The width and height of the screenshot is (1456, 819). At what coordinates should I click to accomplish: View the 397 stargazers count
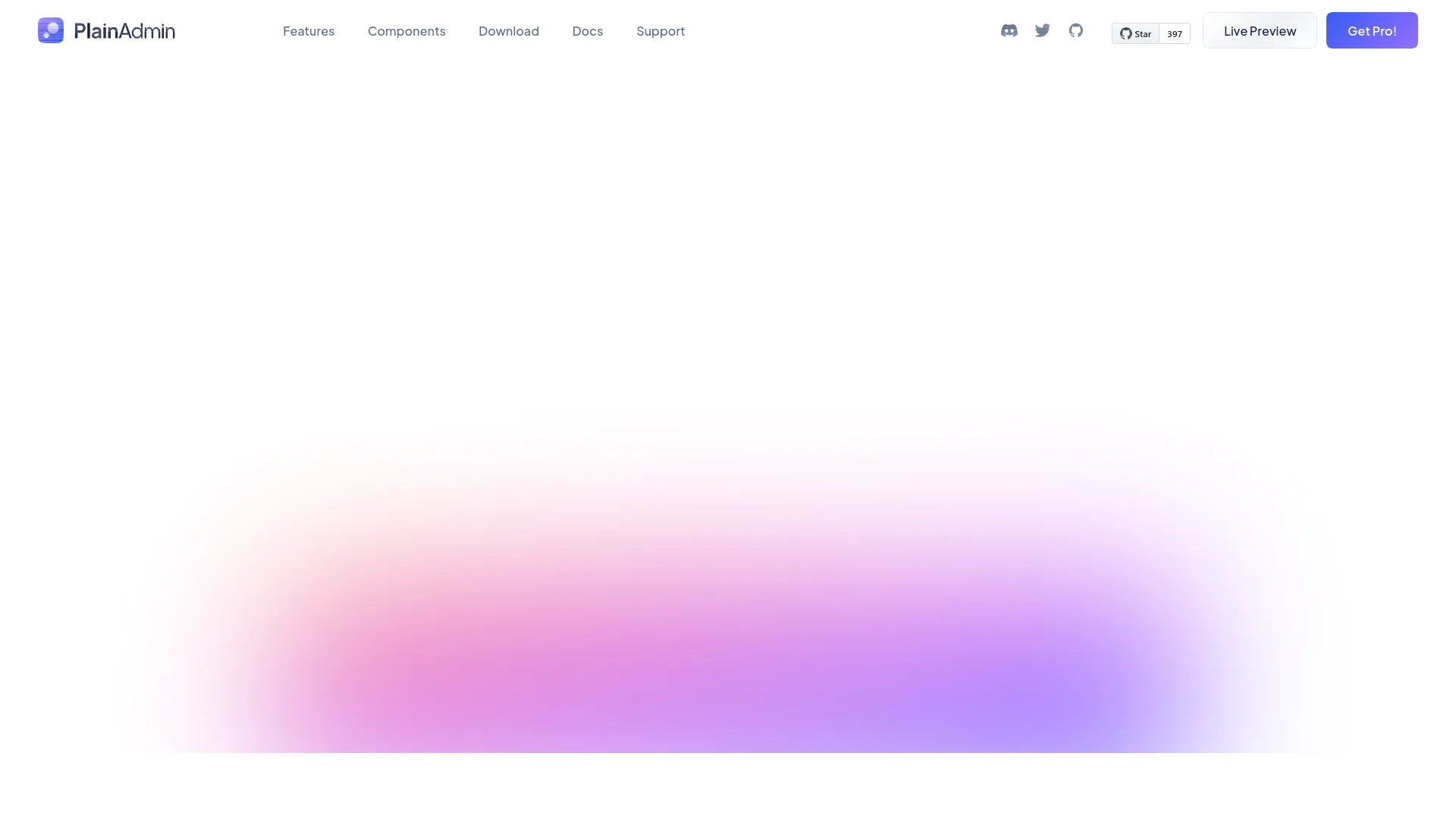[1175, 33]
